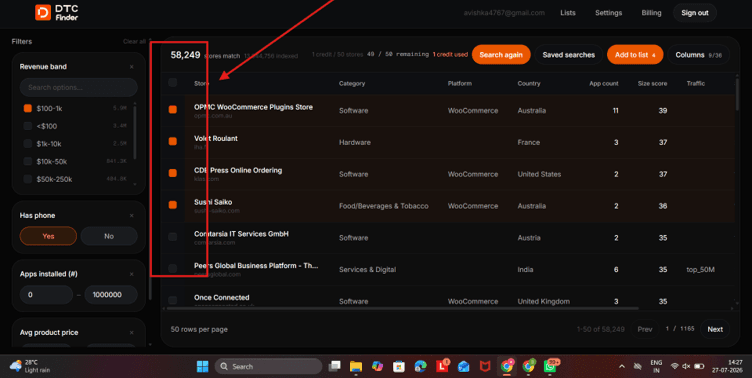Check the <$100 revenue band

[x=28, y=126]
